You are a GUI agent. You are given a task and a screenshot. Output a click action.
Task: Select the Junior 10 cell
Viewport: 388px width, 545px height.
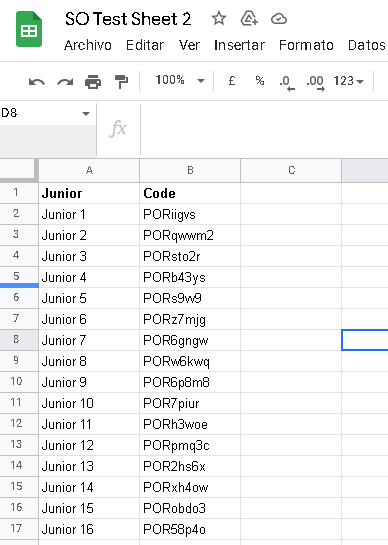click(89, 403)
